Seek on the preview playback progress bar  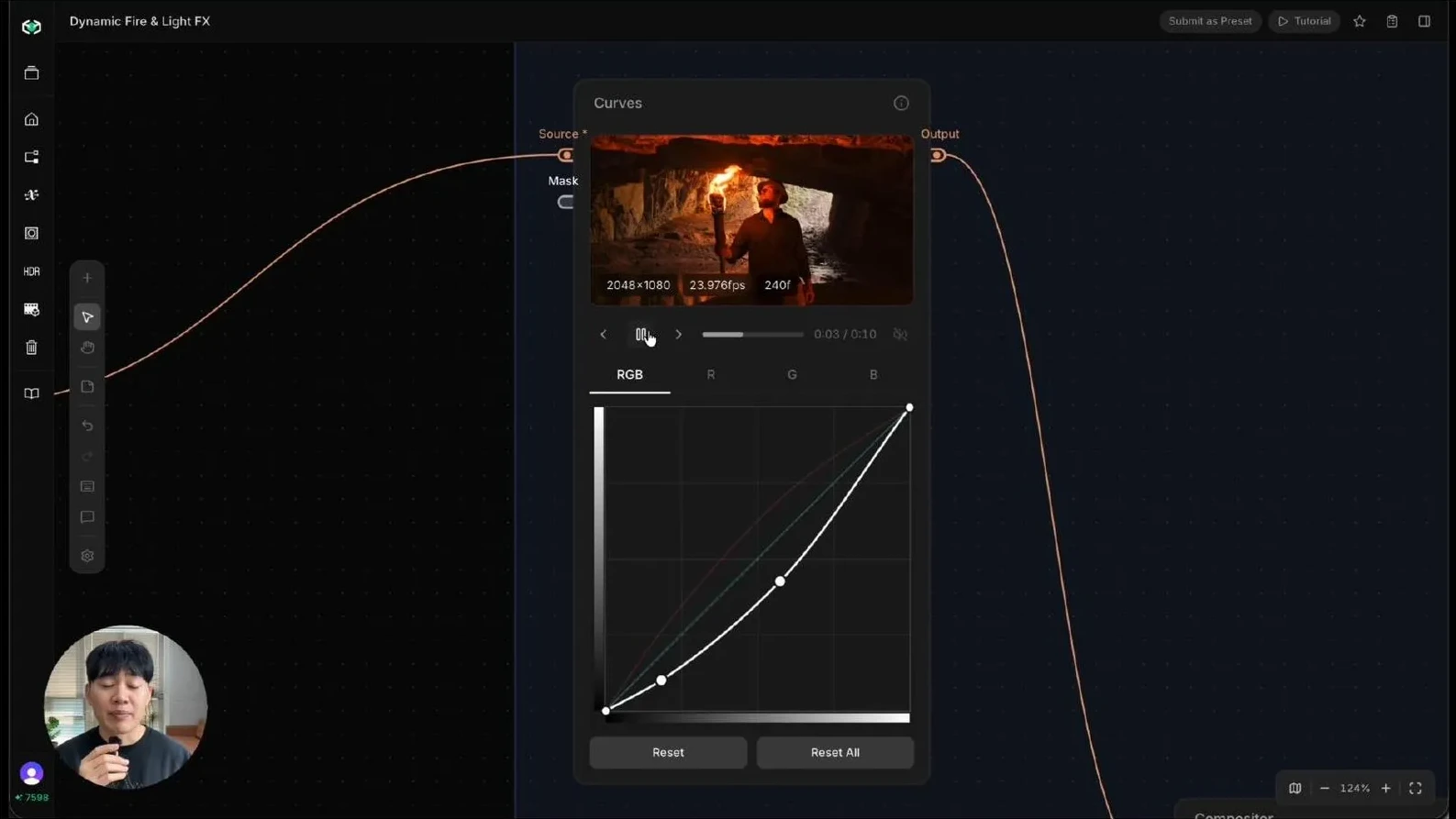[x=752, y=335]
